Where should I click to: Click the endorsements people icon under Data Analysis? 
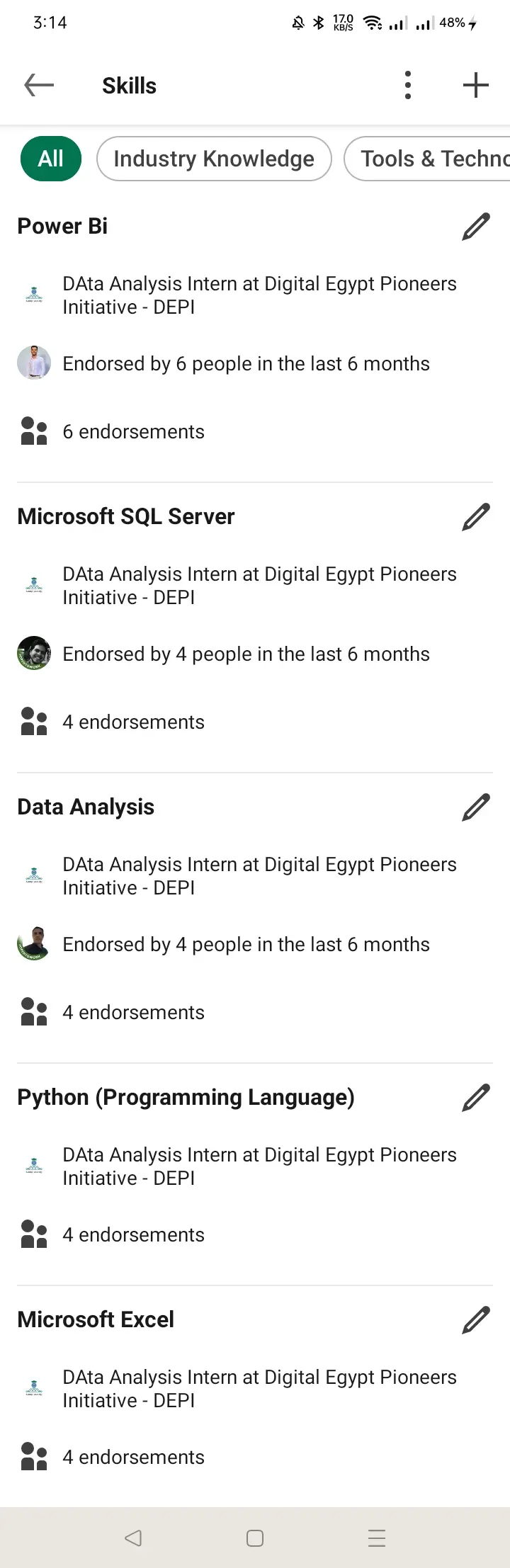tap(33, 1011)
